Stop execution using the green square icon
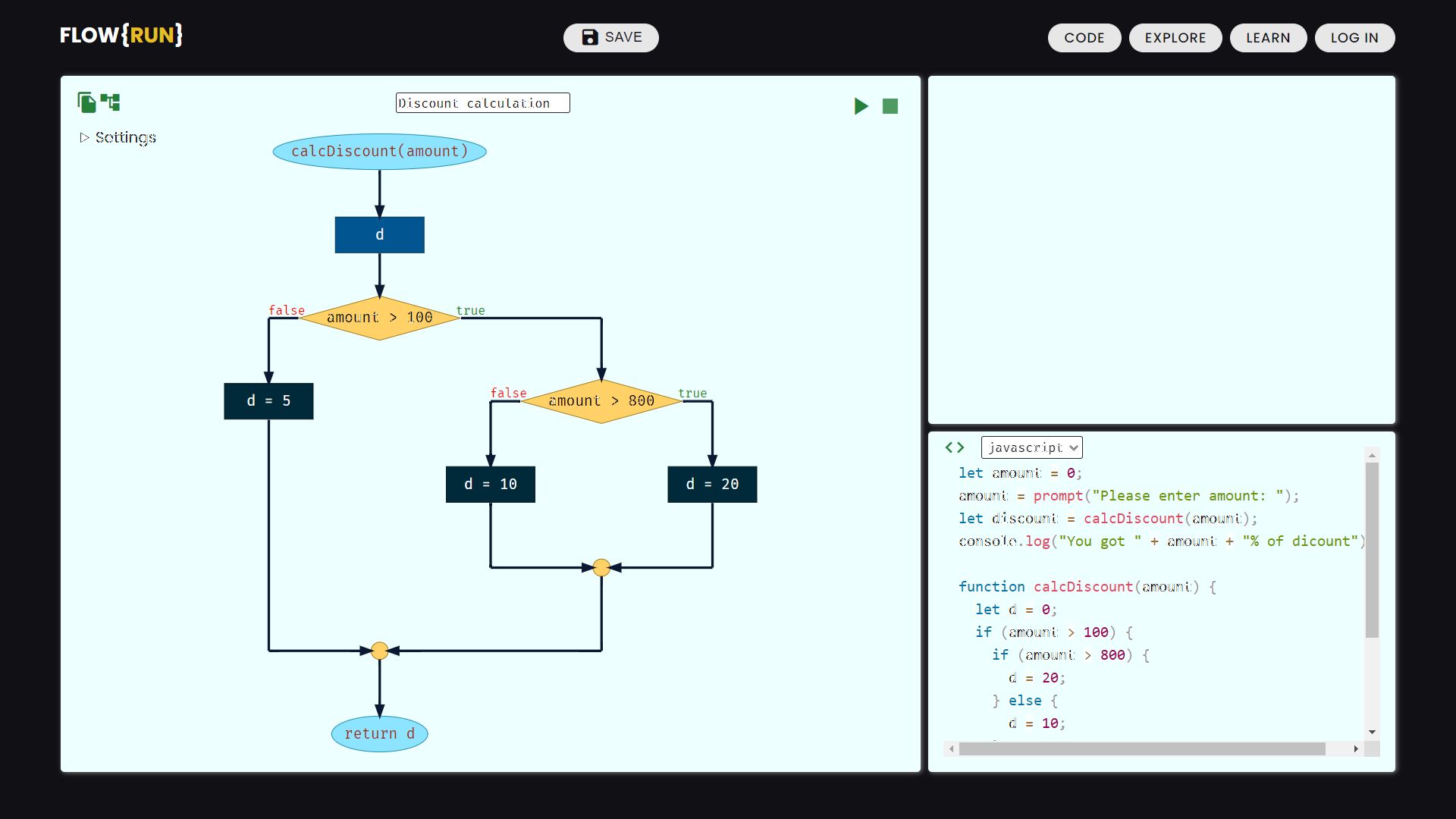1456x819 pixels. tap(890, 106)
